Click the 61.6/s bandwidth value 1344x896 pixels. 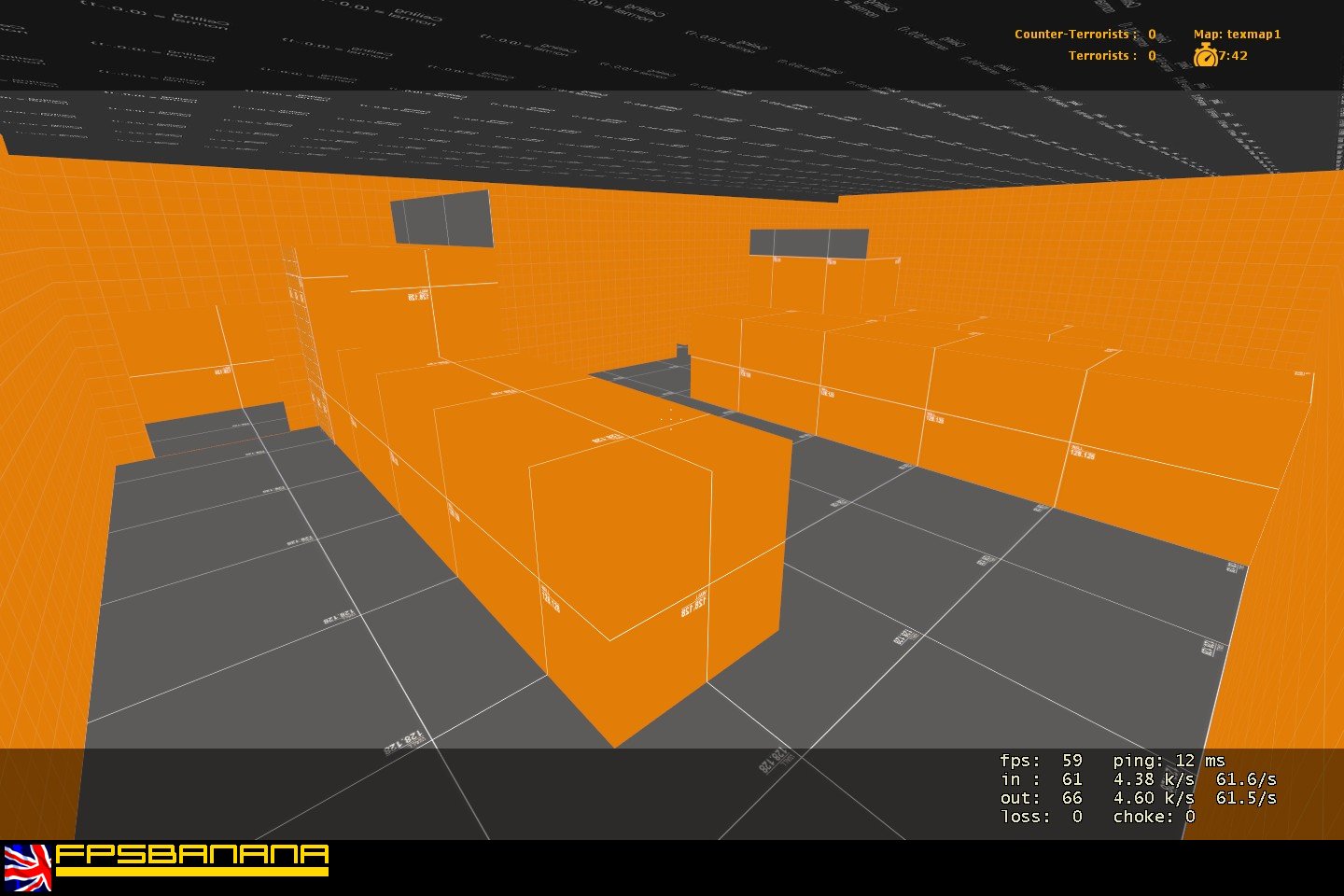point(1245,779)
